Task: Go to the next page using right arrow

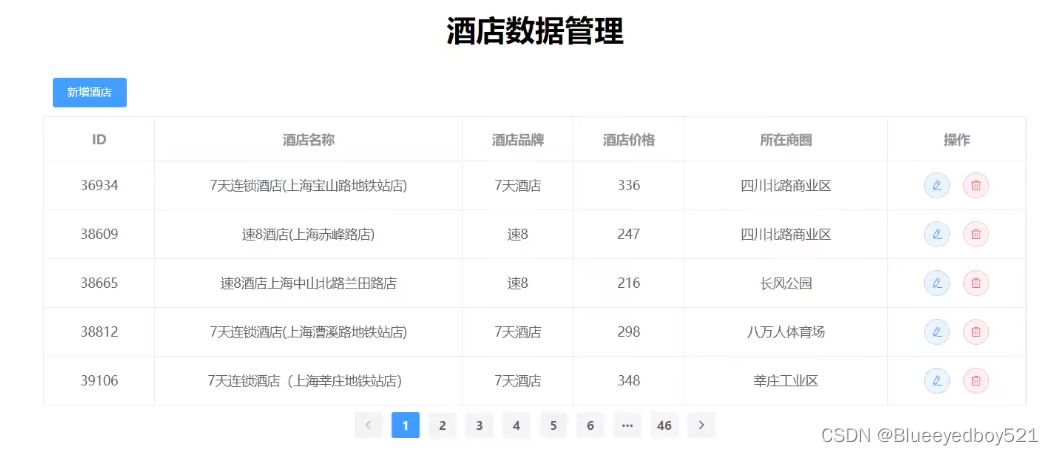Action: click(701, 425)
